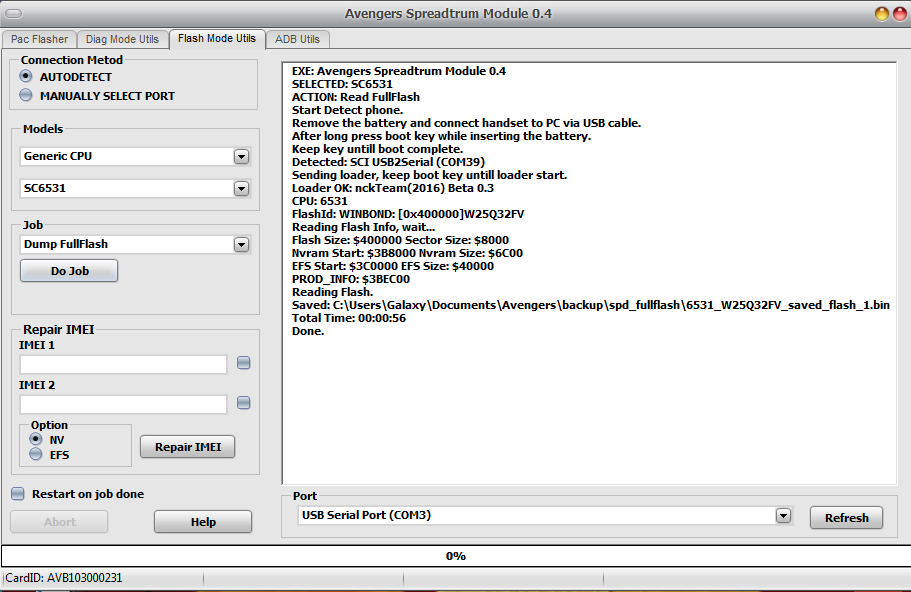Click the yellow minimize window icon

click(882, 14)
